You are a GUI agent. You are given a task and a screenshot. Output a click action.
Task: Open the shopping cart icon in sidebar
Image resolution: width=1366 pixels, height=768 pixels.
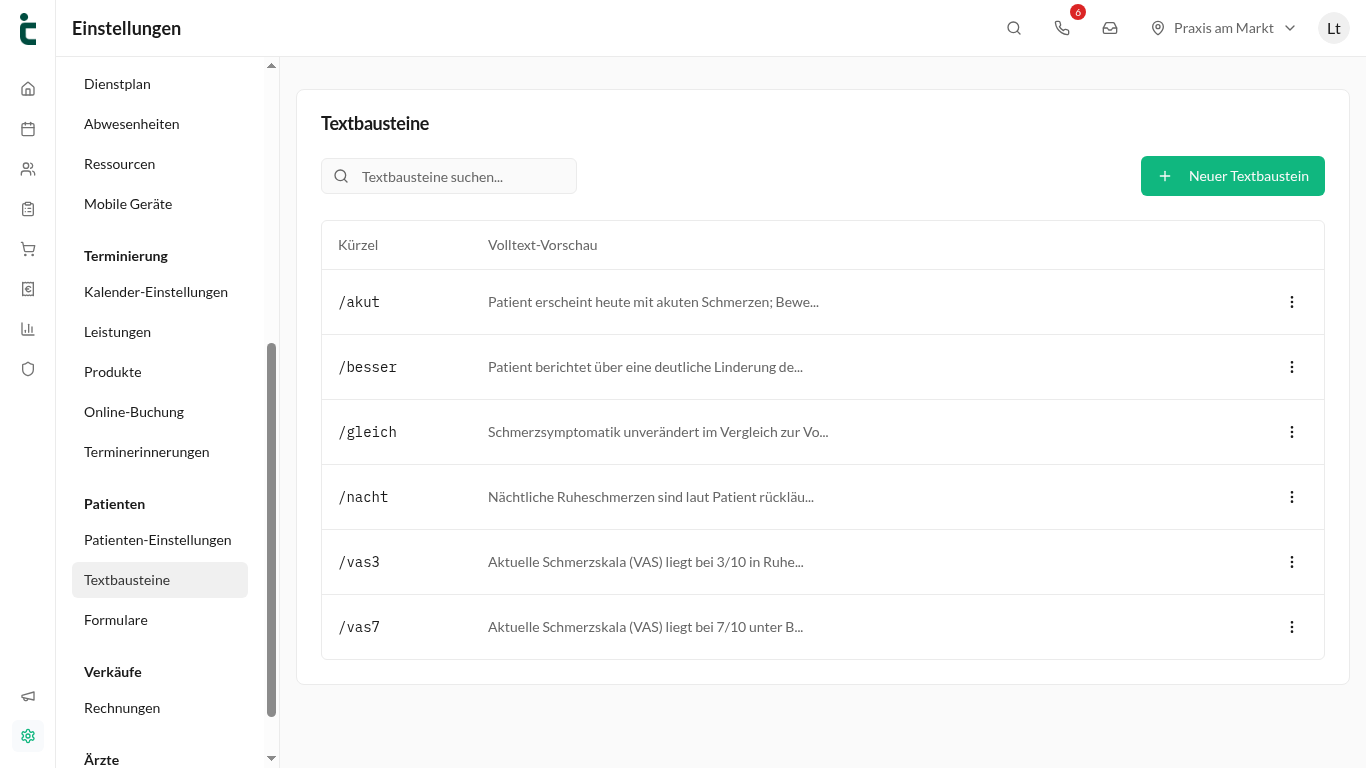click(28, 249)
